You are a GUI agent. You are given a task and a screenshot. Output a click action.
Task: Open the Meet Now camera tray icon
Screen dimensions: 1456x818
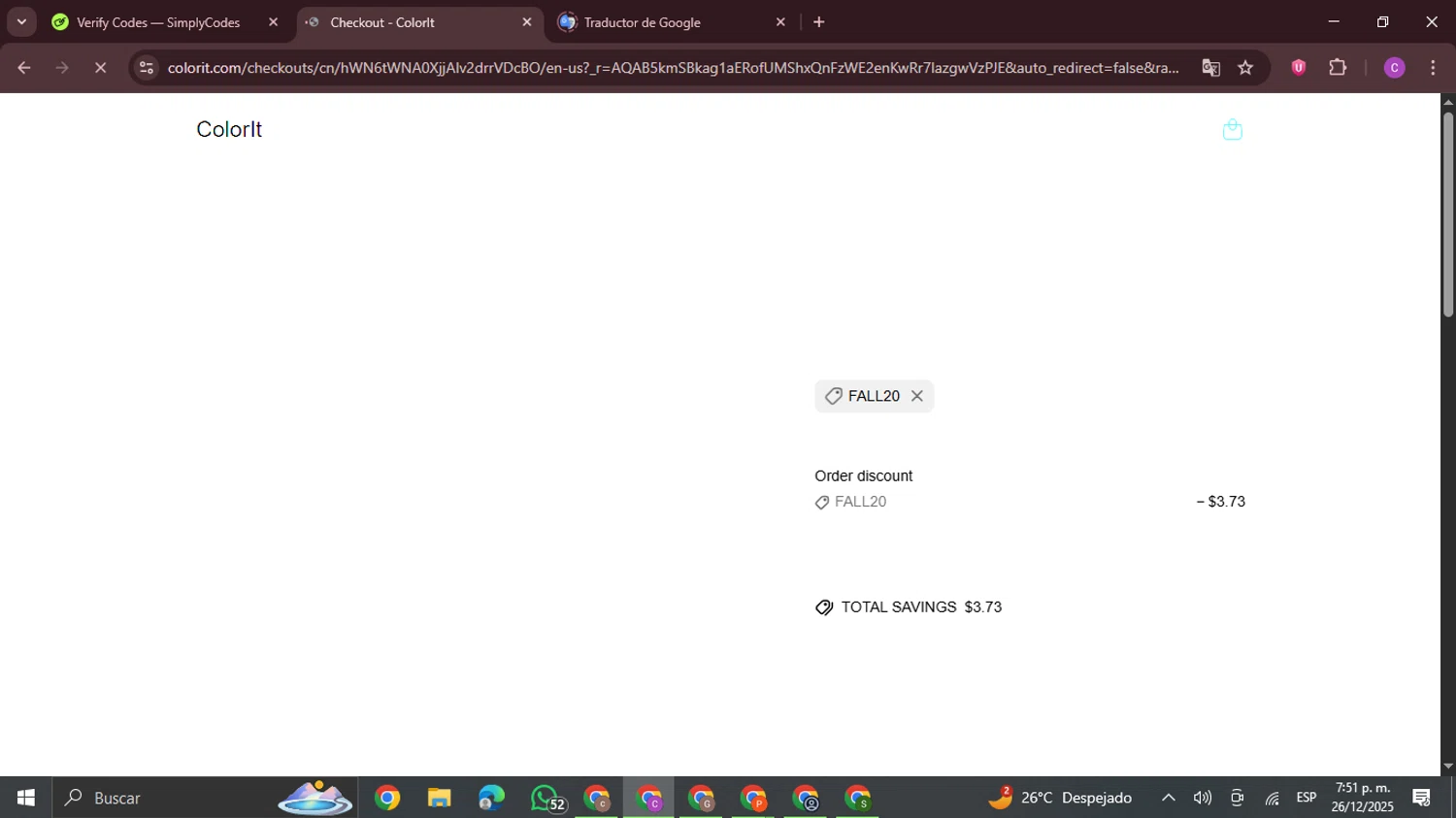(1237, 798)
